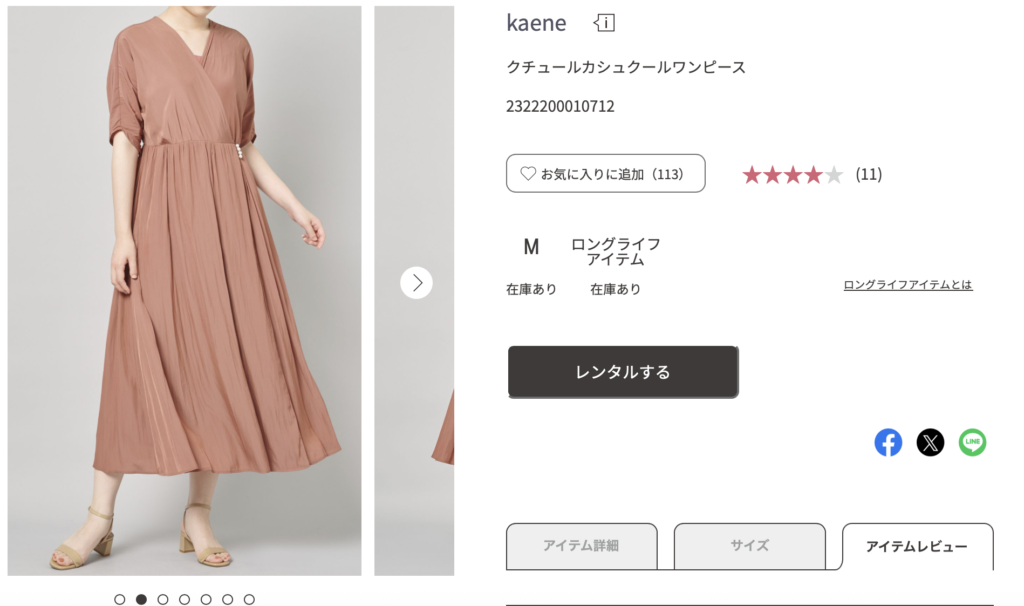Share this dress on Facebook
This screenshot has width=1024, height=606.
888,442
